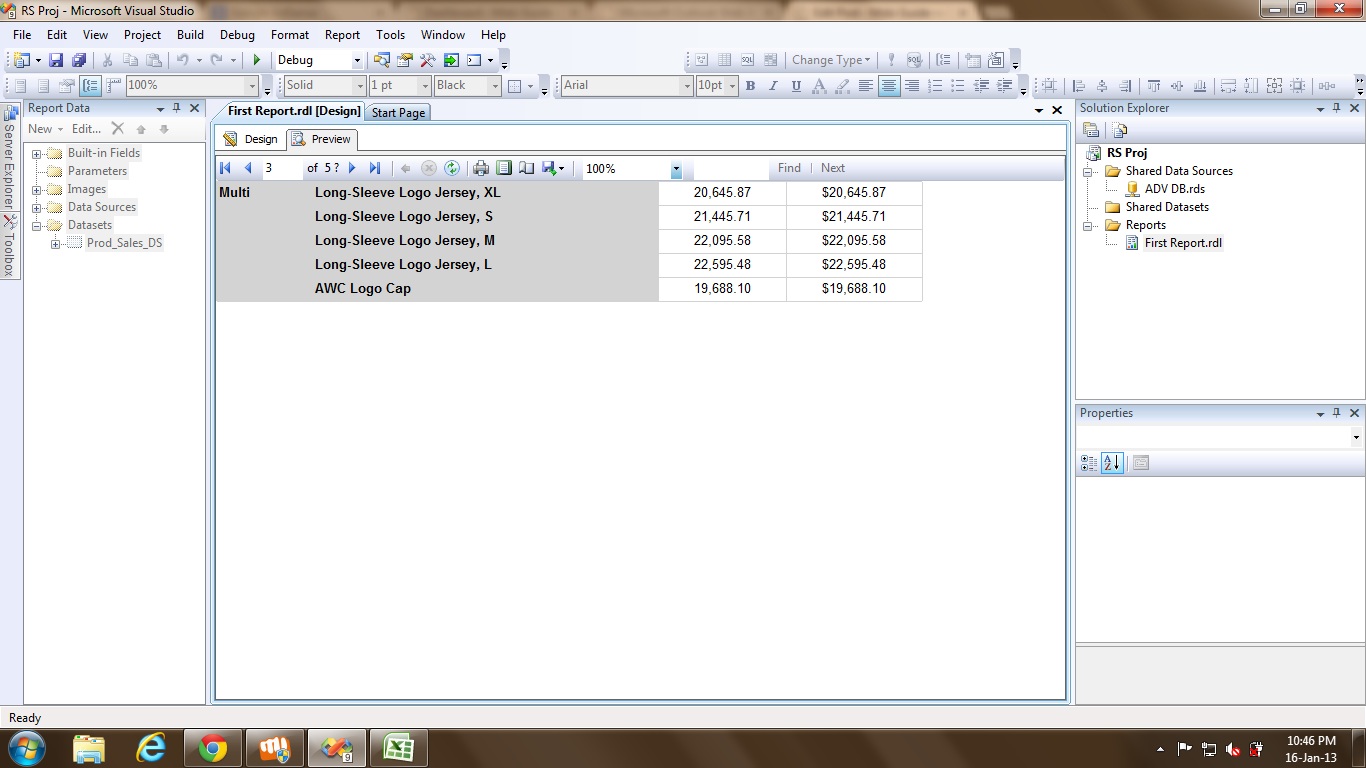1366x768 pixels.
Task: Open the Report menu
Action: click(x=342, y=35)
